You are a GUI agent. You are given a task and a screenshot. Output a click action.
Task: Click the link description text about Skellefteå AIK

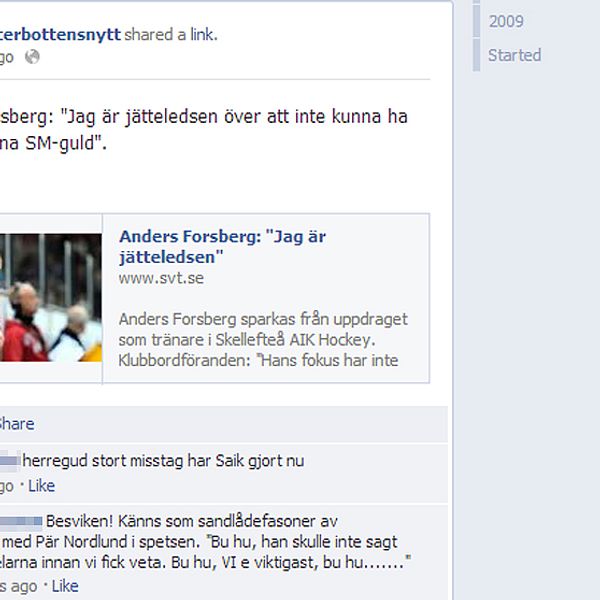tap(263, 339)
